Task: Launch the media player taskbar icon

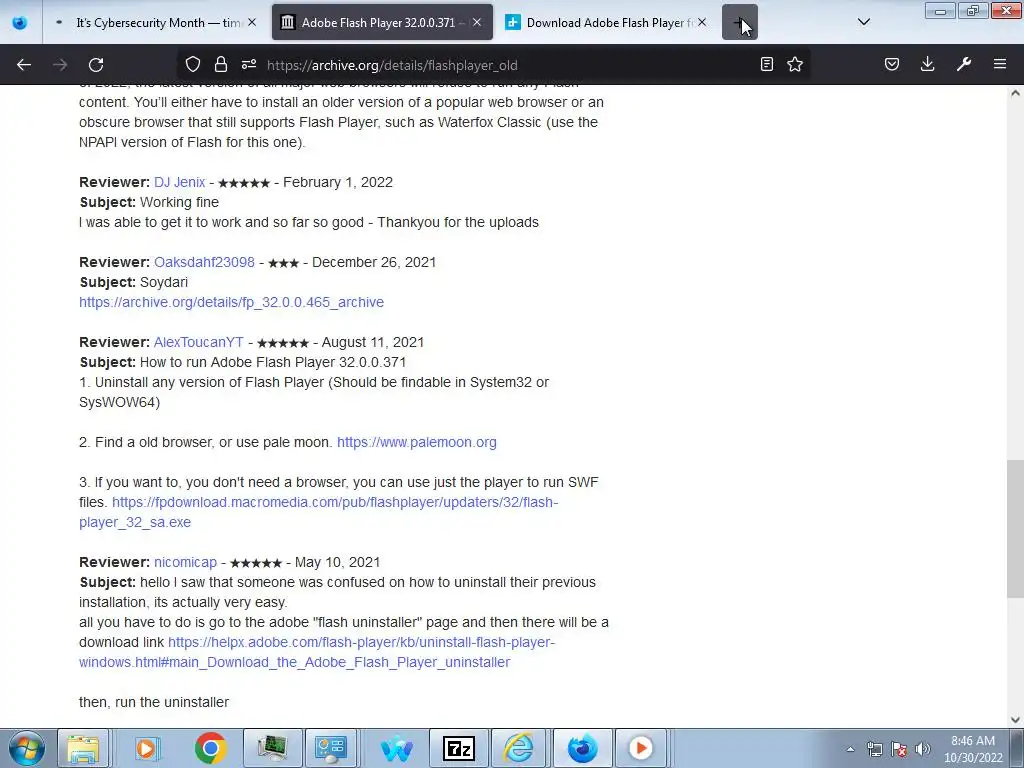Action: [x=146, y=748]
